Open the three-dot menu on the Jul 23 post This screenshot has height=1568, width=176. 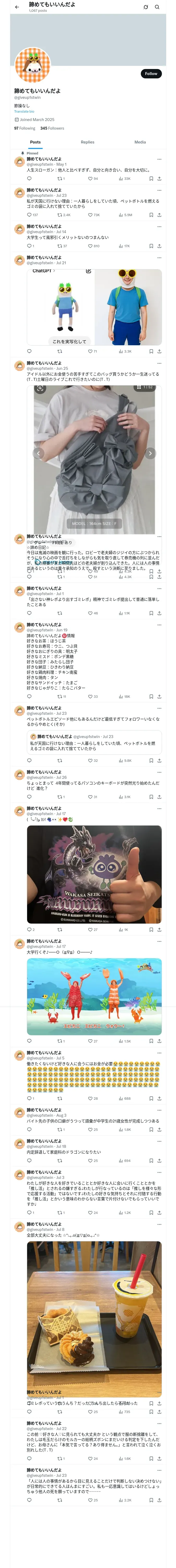160,191
